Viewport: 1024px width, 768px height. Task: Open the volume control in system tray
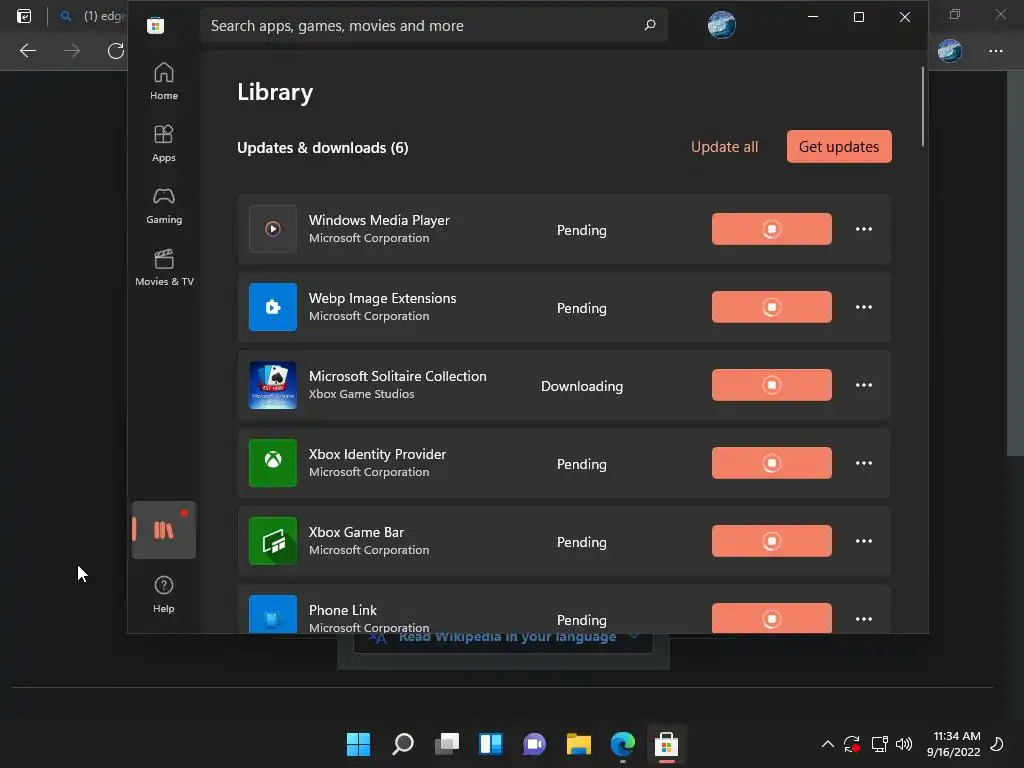point(904,744)
